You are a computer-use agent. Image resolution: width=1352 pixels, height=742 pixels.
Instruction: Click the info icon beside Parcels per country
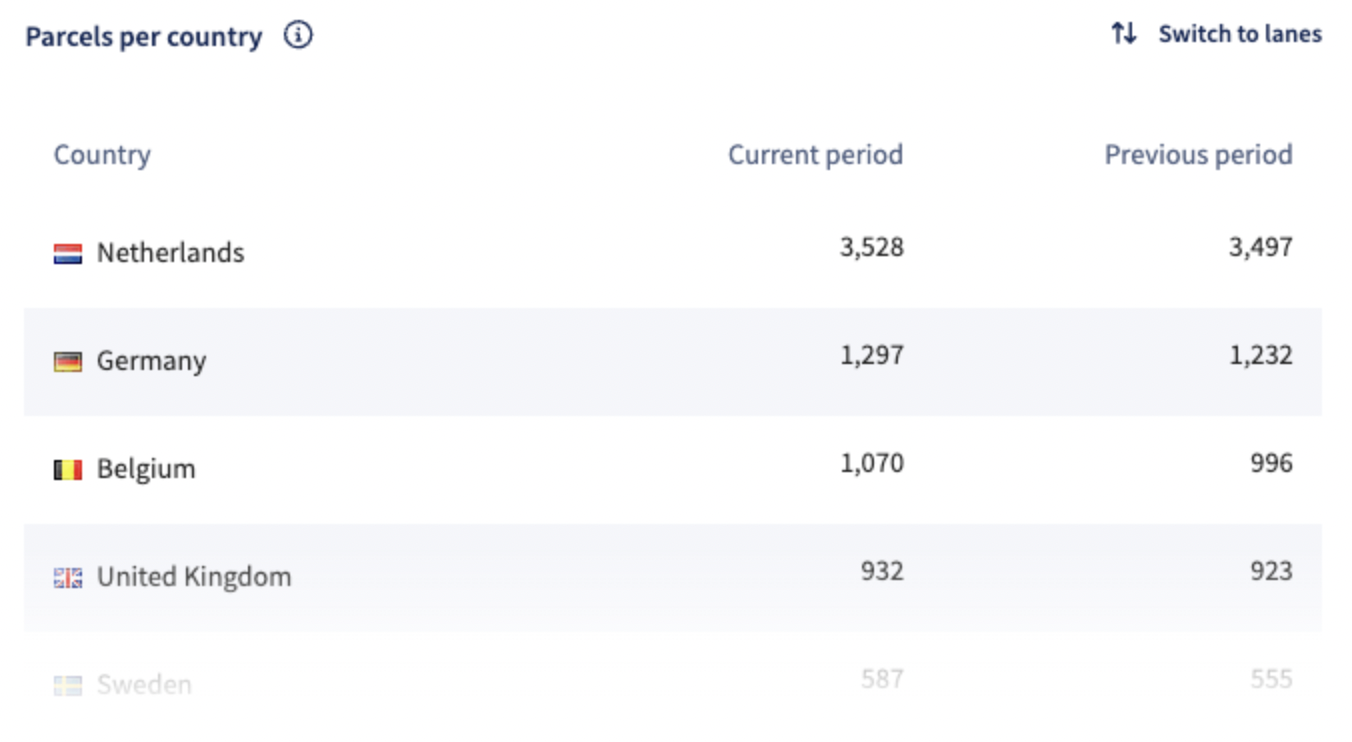point(298,36)
